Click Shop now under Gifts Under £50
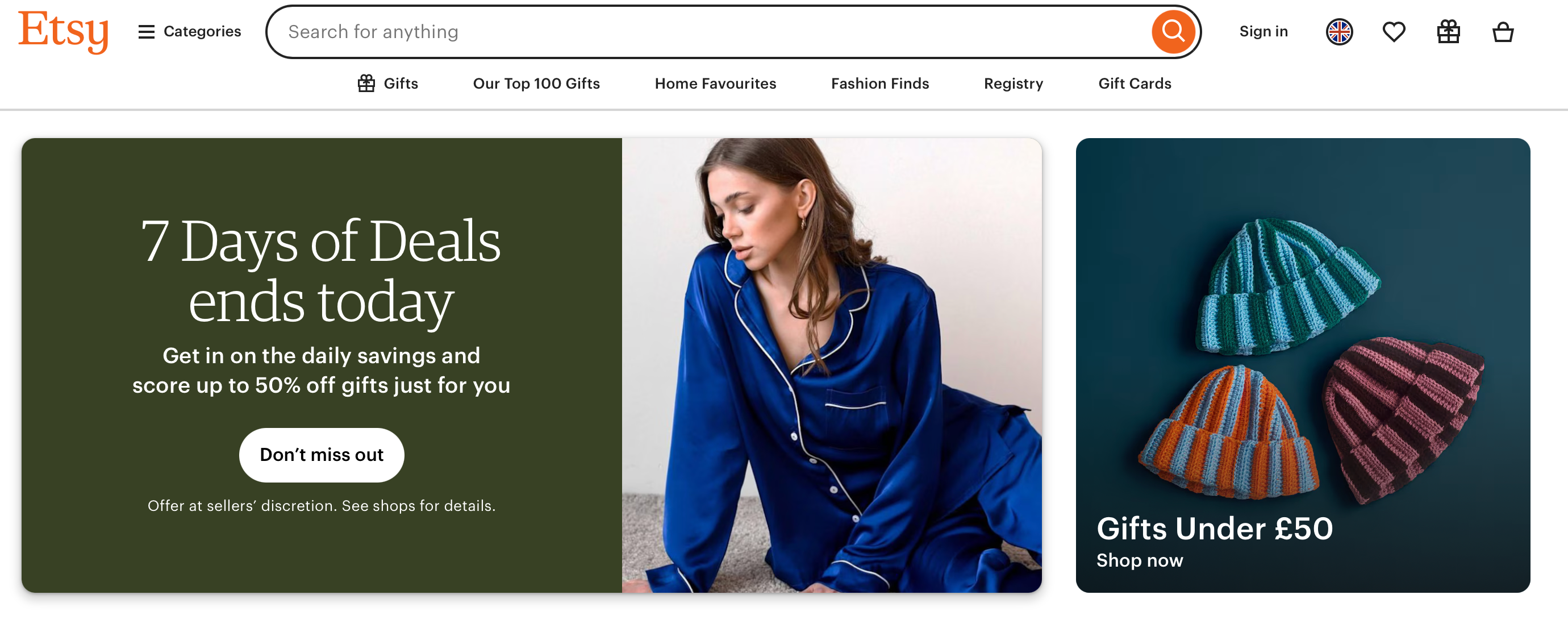The width and height of the screenshot is (1568, 632). pos(1139,560)
